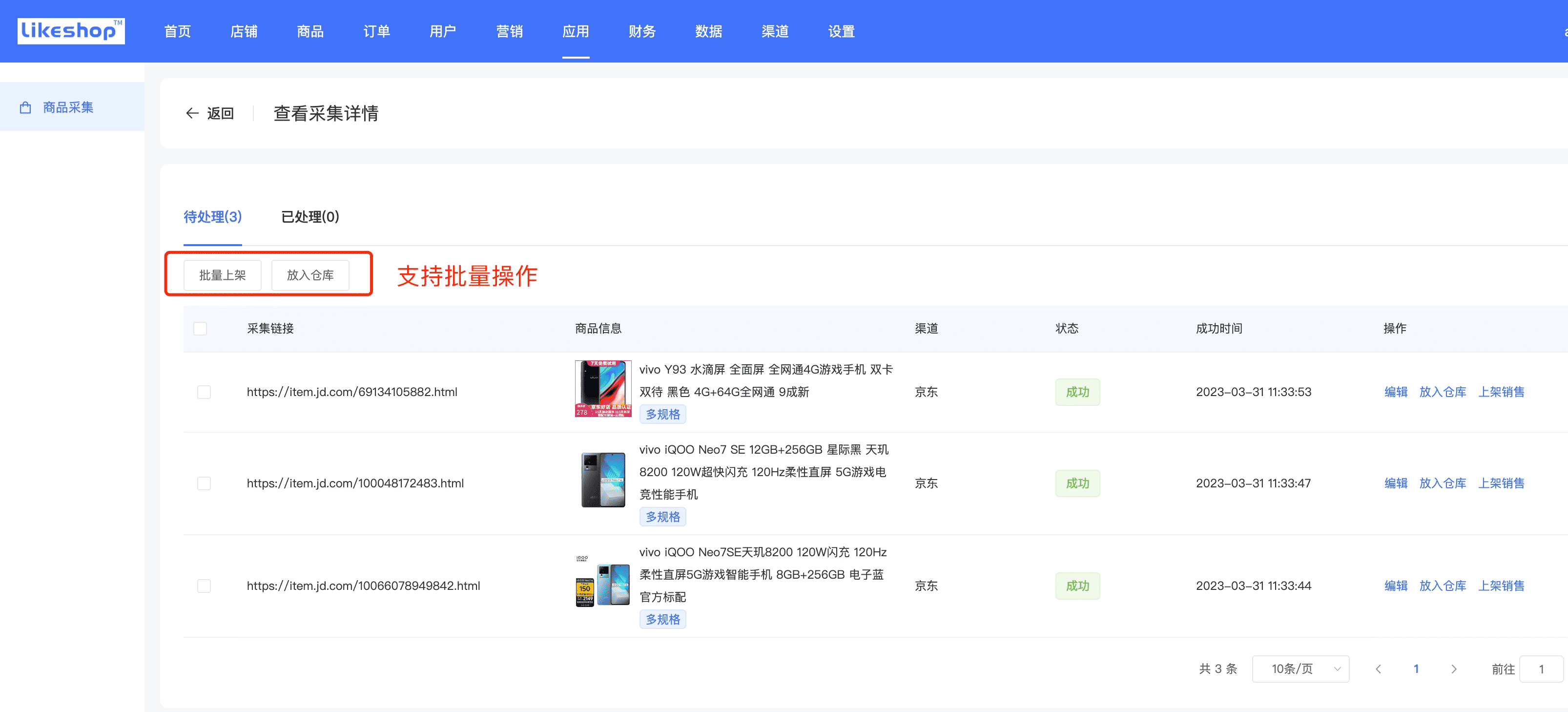
Task: Select 商品采集 in the sidebar
Action: point(72,107)
